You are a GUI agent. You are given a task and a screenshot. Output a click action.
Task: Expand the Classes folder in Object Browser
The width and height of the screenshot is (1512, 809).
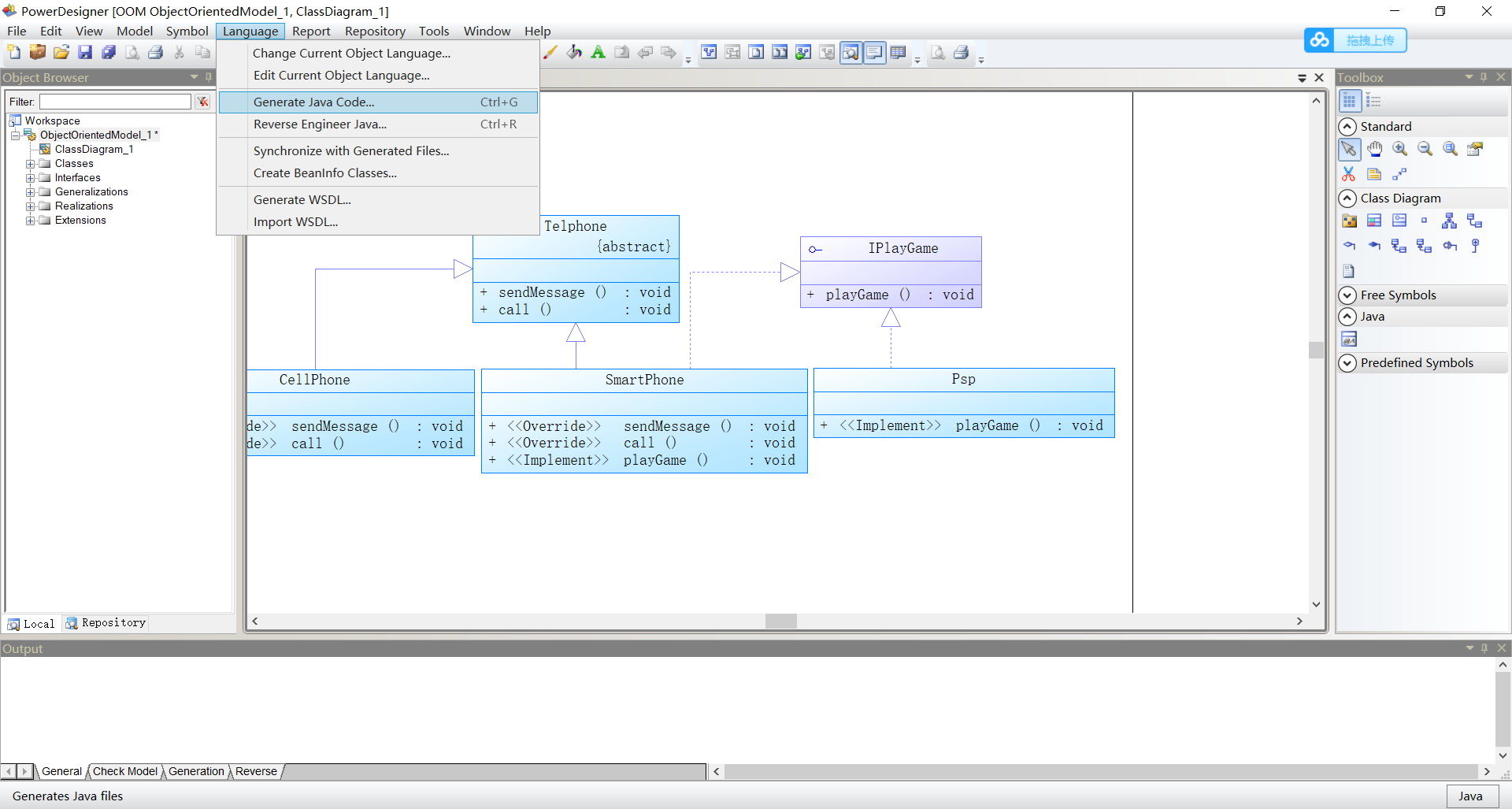click(31, 163)
